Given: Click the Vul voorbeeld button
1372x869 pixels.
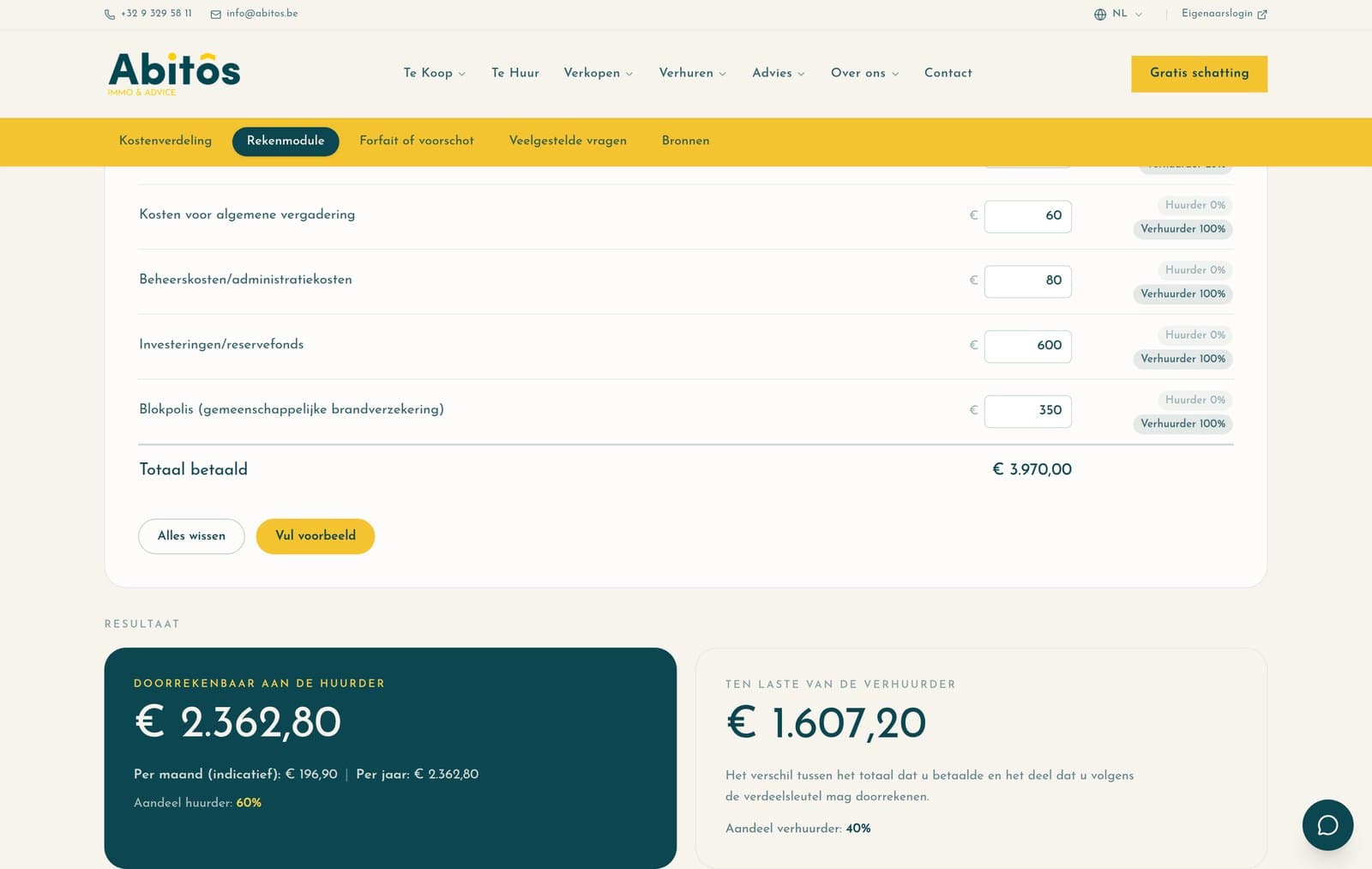Looking at the screenshot, I should [316, 536].
